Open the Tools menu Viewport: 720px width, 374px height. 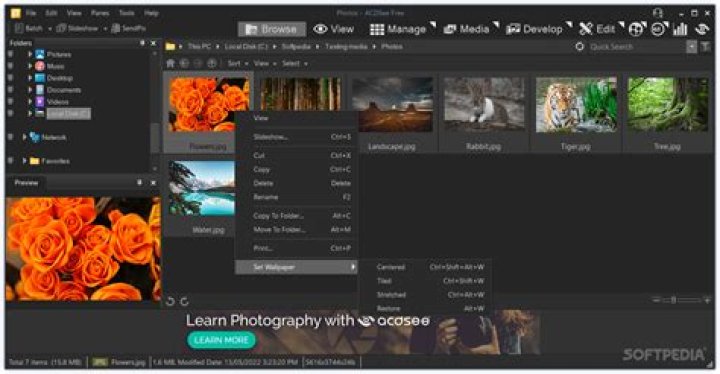pyautogui.click(x=127, y=13)
